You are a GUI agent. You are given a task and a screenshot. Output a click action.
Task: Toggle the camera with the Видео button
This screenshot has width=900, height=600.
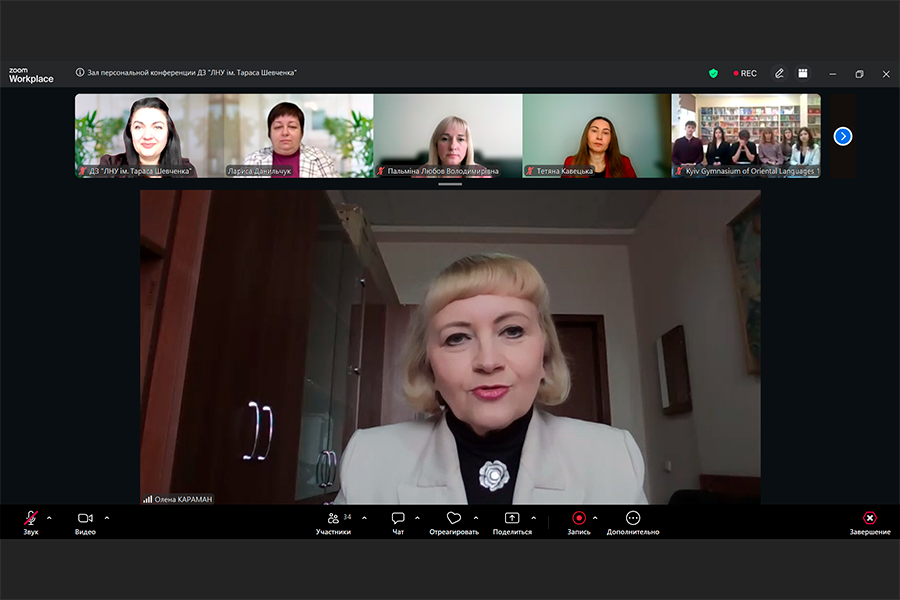pos(85,518)
